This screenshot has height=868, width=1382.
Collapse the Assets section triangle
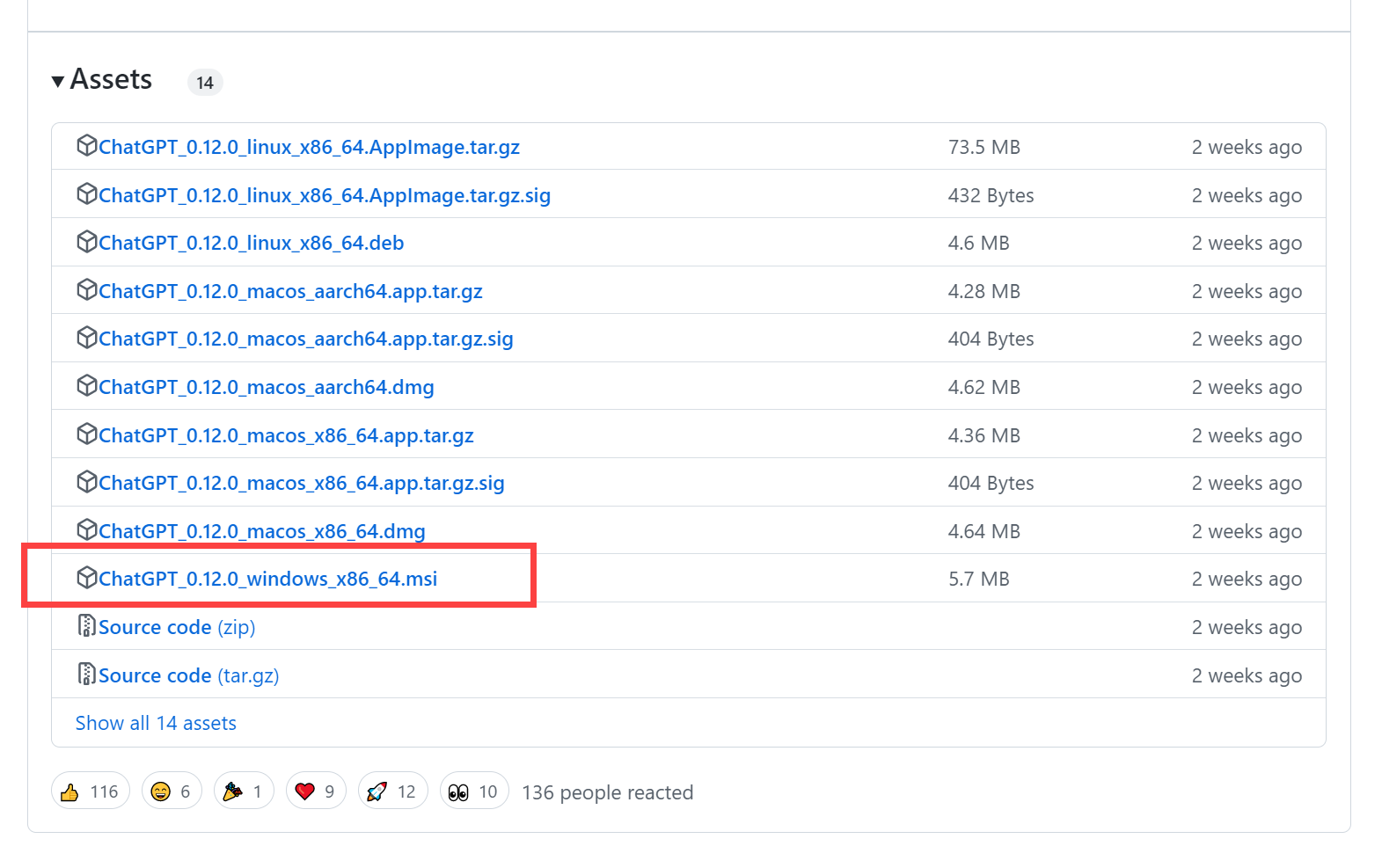click(x=58, y=82)
